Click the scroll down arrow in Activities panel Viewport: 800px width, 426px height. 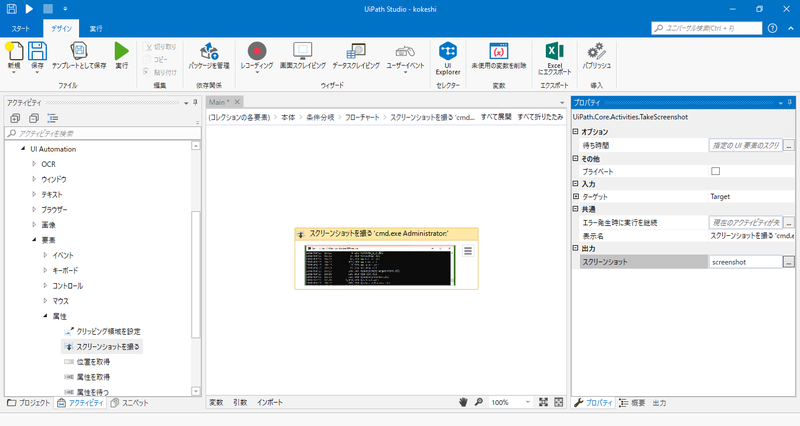(196, 391)
